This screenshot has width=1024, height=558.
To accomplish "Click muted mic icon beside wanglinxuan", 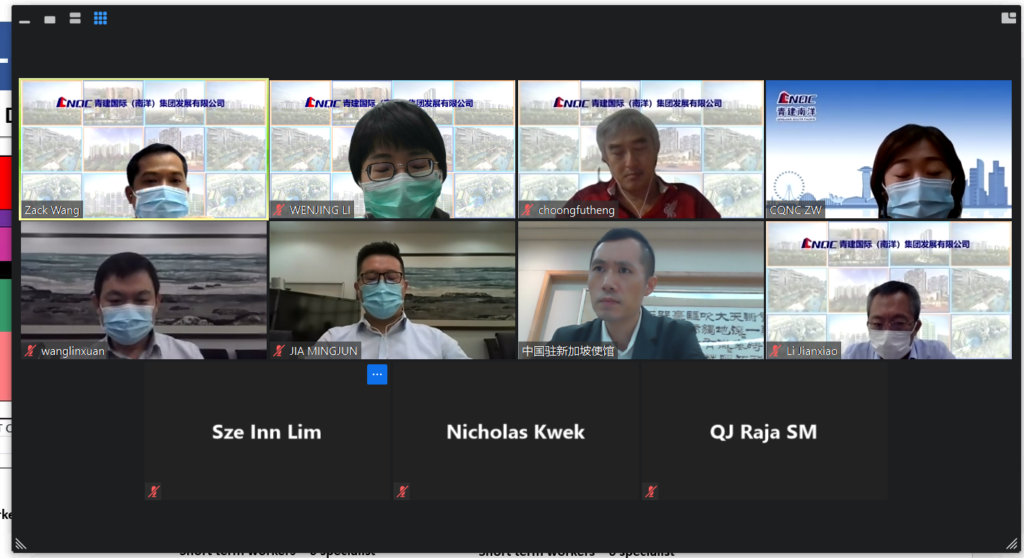I will point(31,351).
